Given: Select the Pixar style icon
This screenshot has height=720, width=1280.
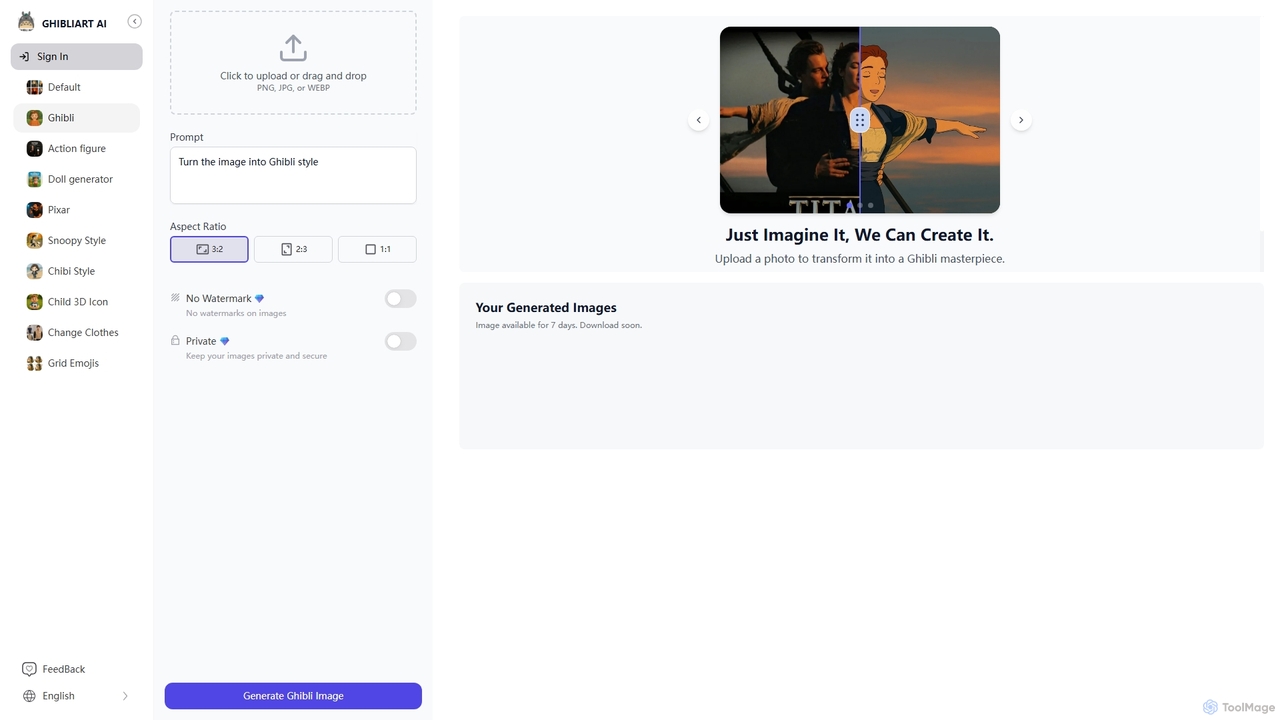Looking at the screenshot, I should click(34, 210).
